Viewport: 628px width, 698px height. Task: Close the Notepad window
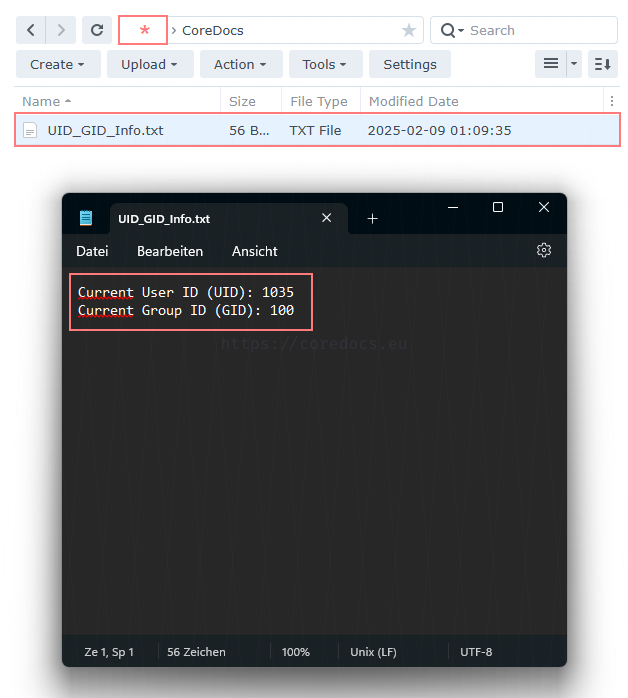[x=543, y=207]
